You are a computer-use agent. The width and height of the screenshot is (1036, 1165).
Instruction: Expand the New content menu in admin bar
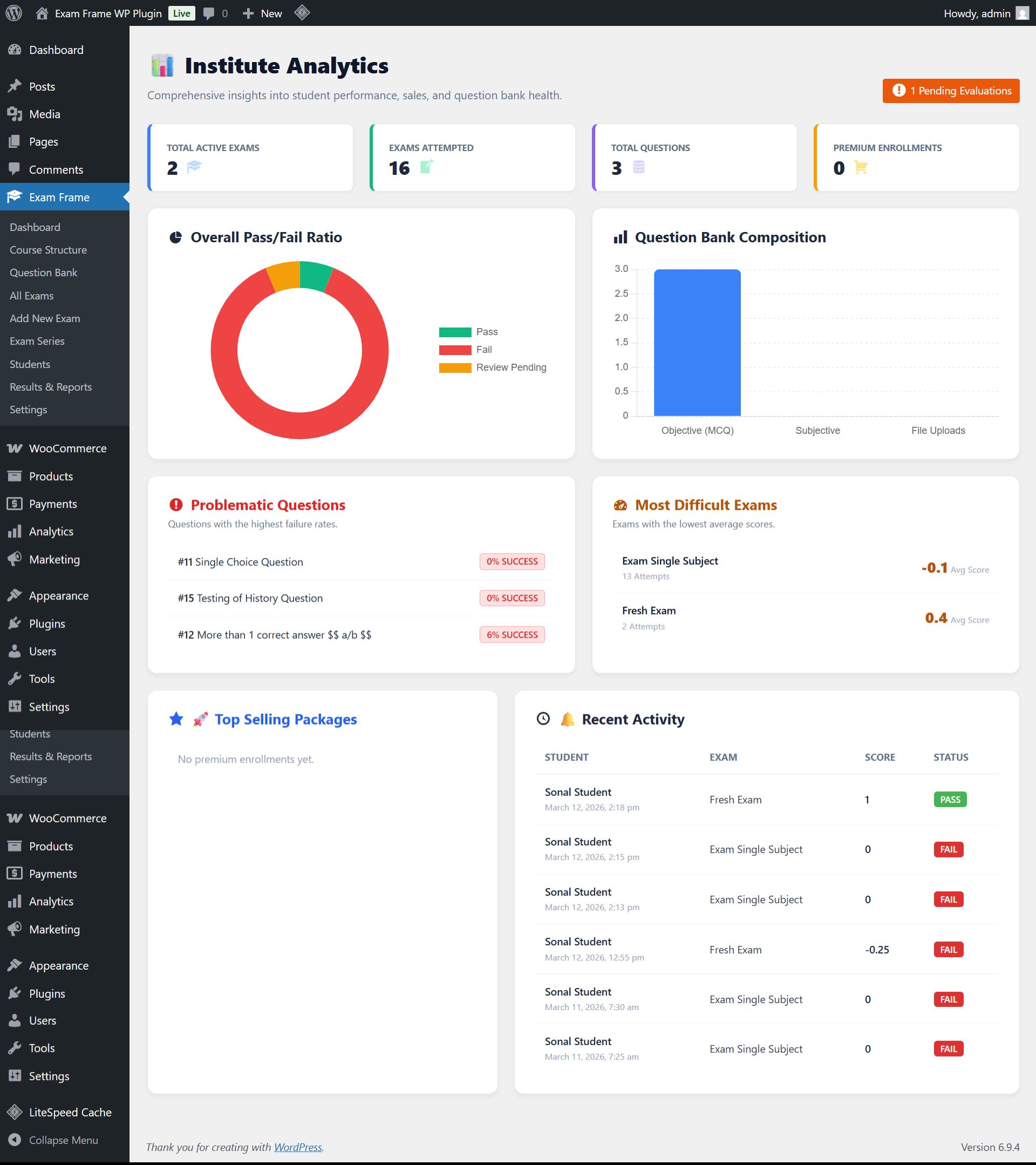[262, 13]
